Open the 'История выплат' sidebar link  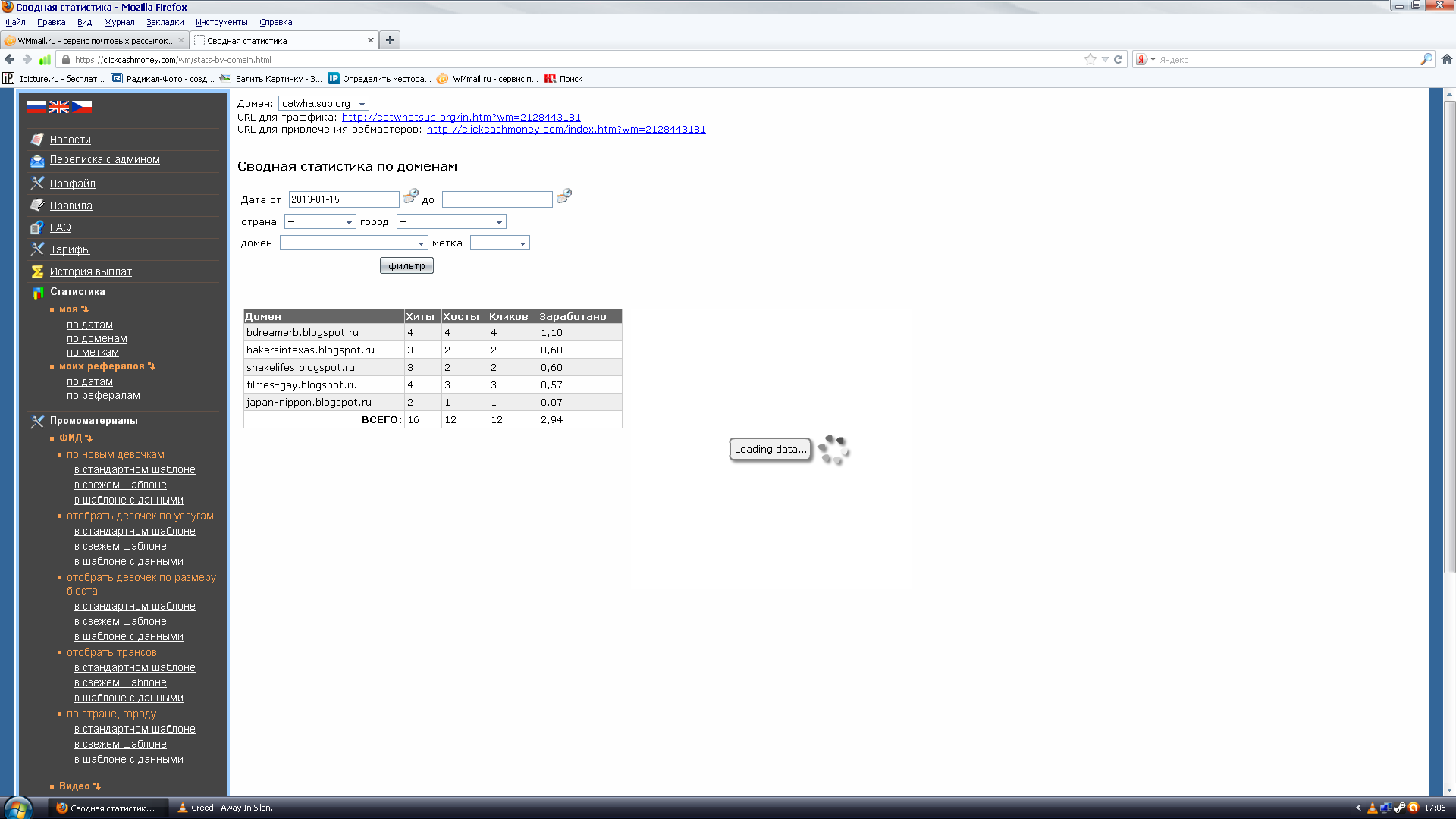(x=90, y=271)
